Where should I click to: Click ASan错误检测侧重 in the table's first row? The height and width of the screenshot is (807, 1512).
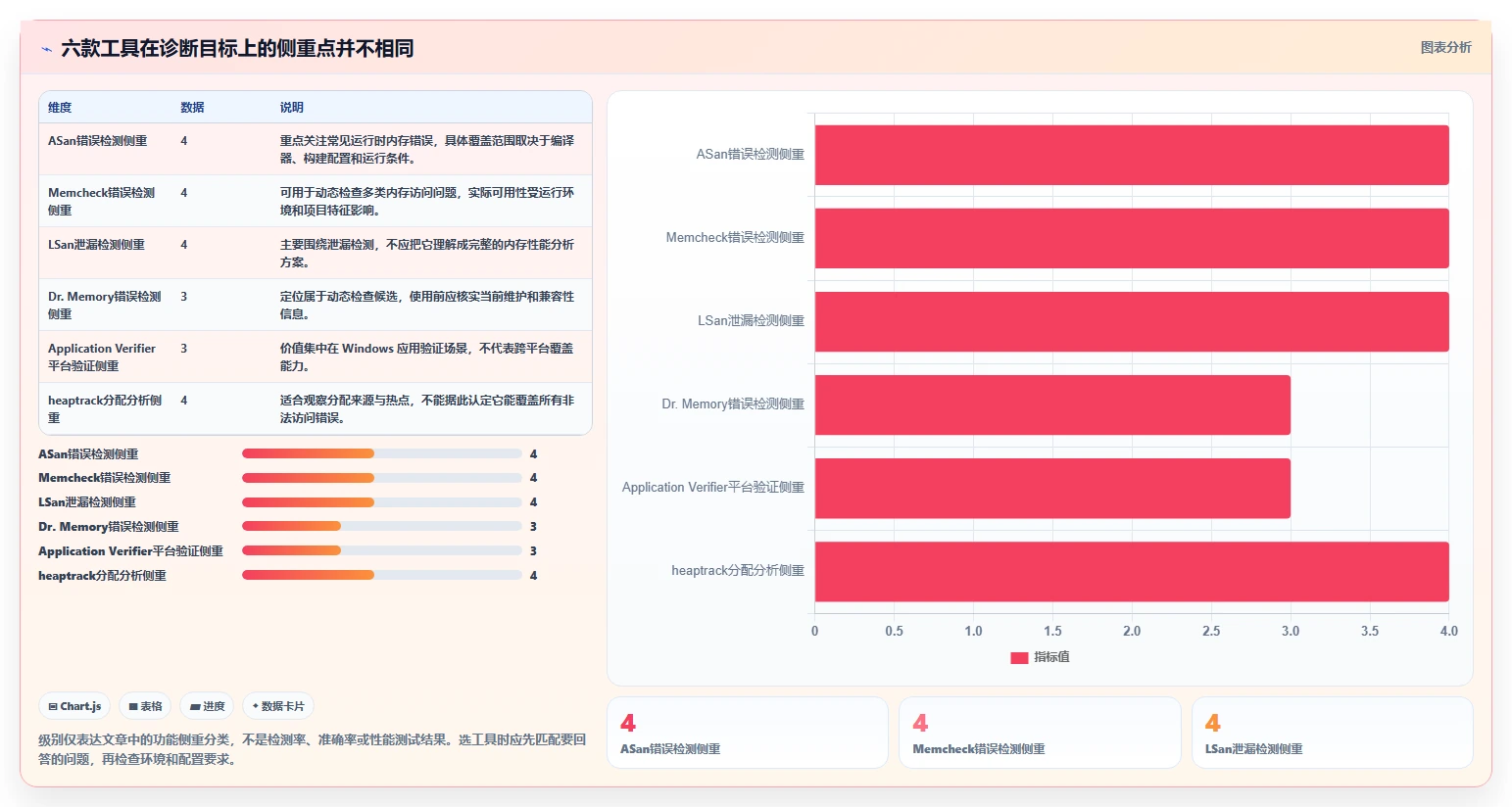(x=98, y=141)
